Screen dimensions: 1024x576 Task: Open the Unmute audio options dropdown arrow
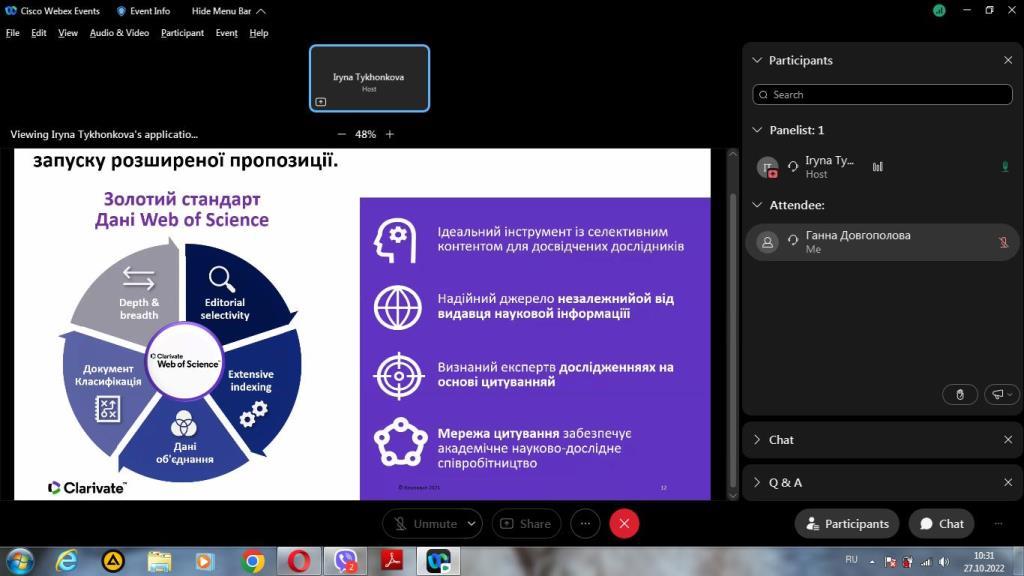(x=471, y=523)
